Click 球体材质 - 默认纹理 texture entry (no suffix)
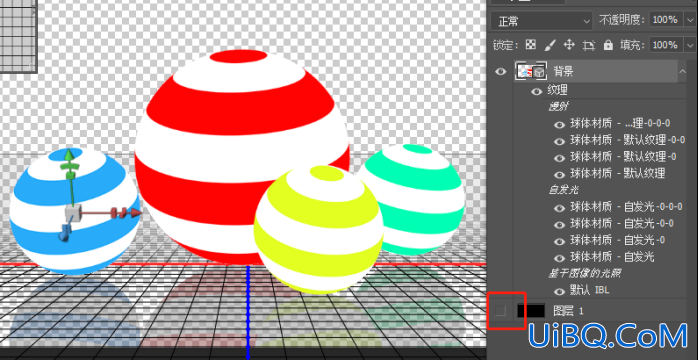 618,174
